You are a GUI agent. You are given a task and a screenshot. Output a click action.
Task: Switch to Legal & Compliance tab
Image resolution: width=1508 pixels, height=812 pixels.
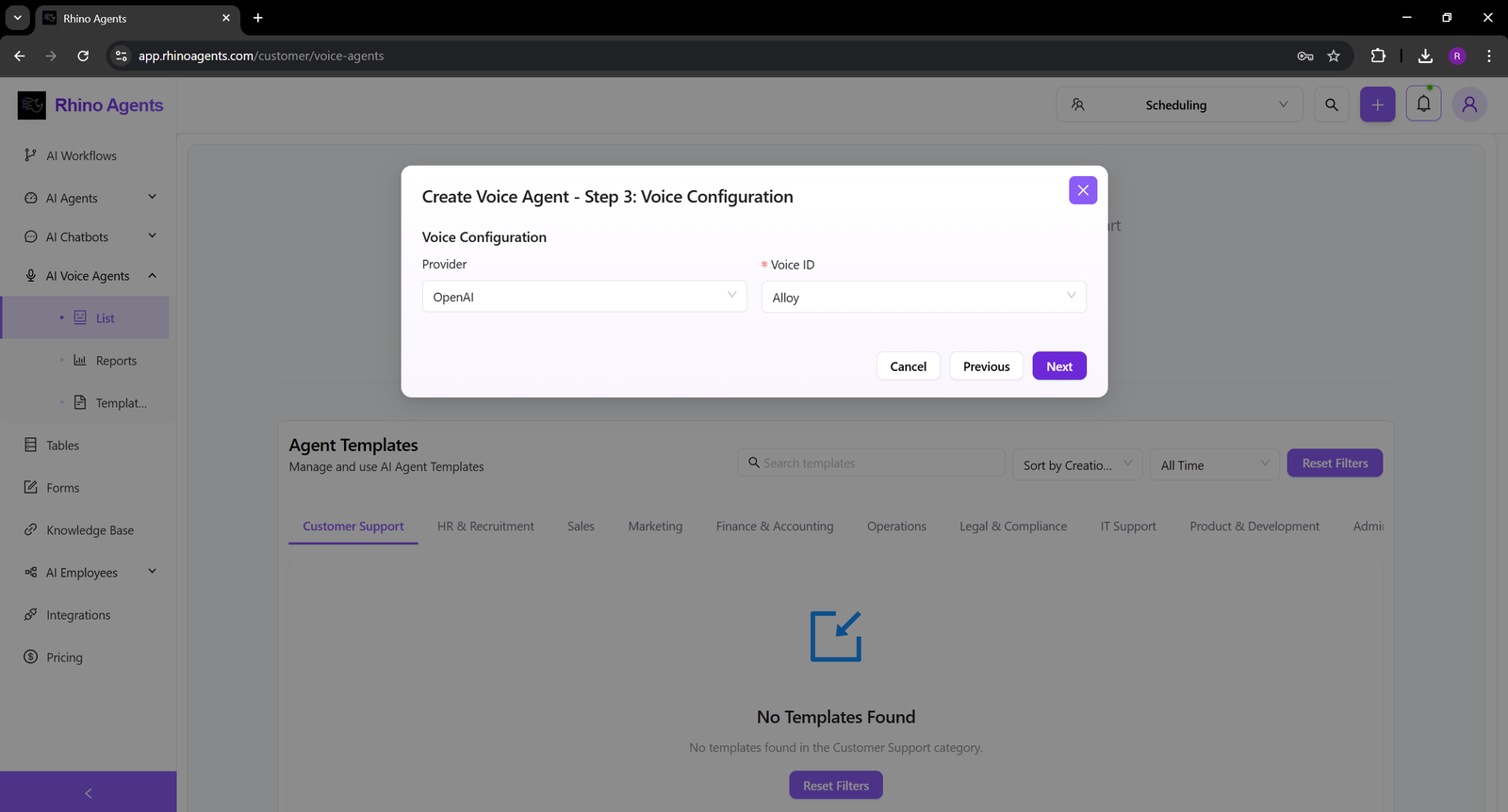[x=1013, y=527]
